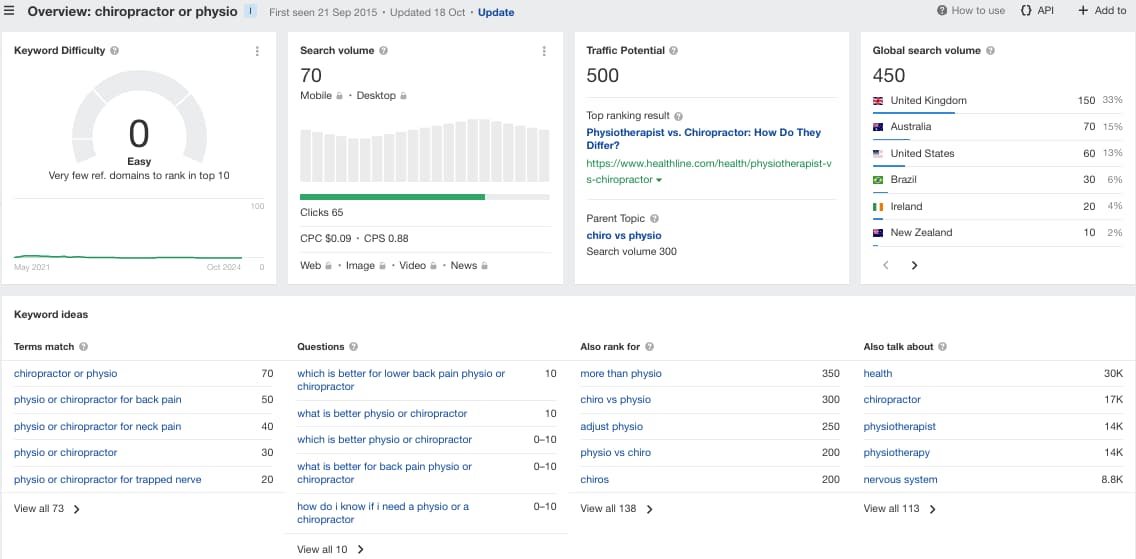Viewport: 1136px width, 559px height.
Task: Go to next page of countries
Action: tap(914, 265)
